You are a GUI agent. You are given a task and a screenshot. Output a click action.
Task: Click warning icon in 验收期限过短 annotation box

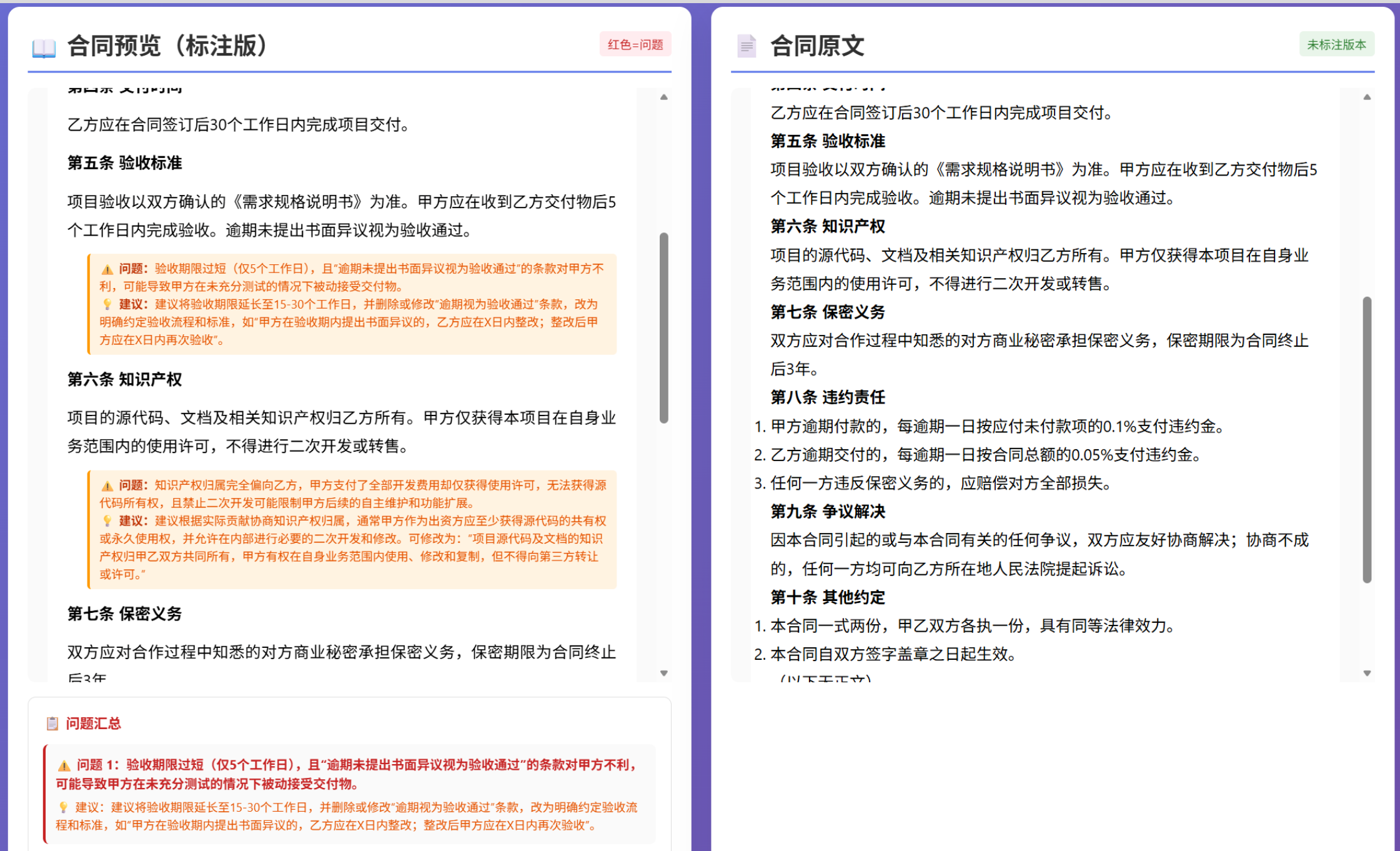coord(107,269)
